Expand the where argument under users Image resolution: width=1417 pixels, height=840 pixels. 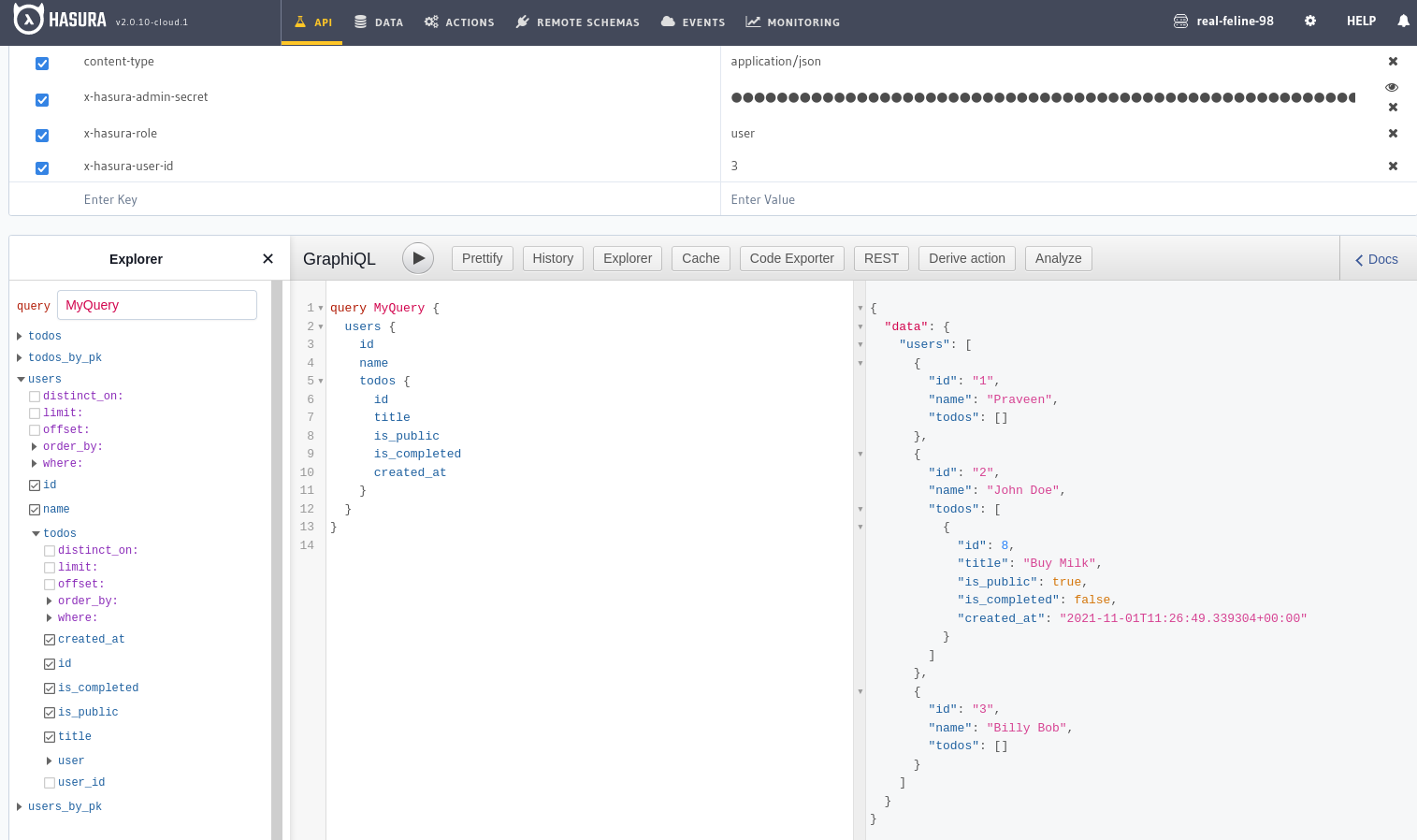tap(35, 464)
